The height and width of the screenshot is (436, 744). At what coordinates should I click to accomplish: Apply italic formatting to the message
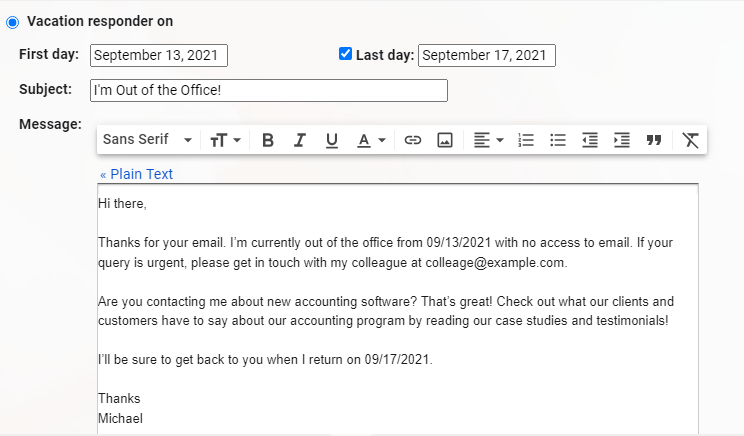pyautogui.click(x=299, y=140)
